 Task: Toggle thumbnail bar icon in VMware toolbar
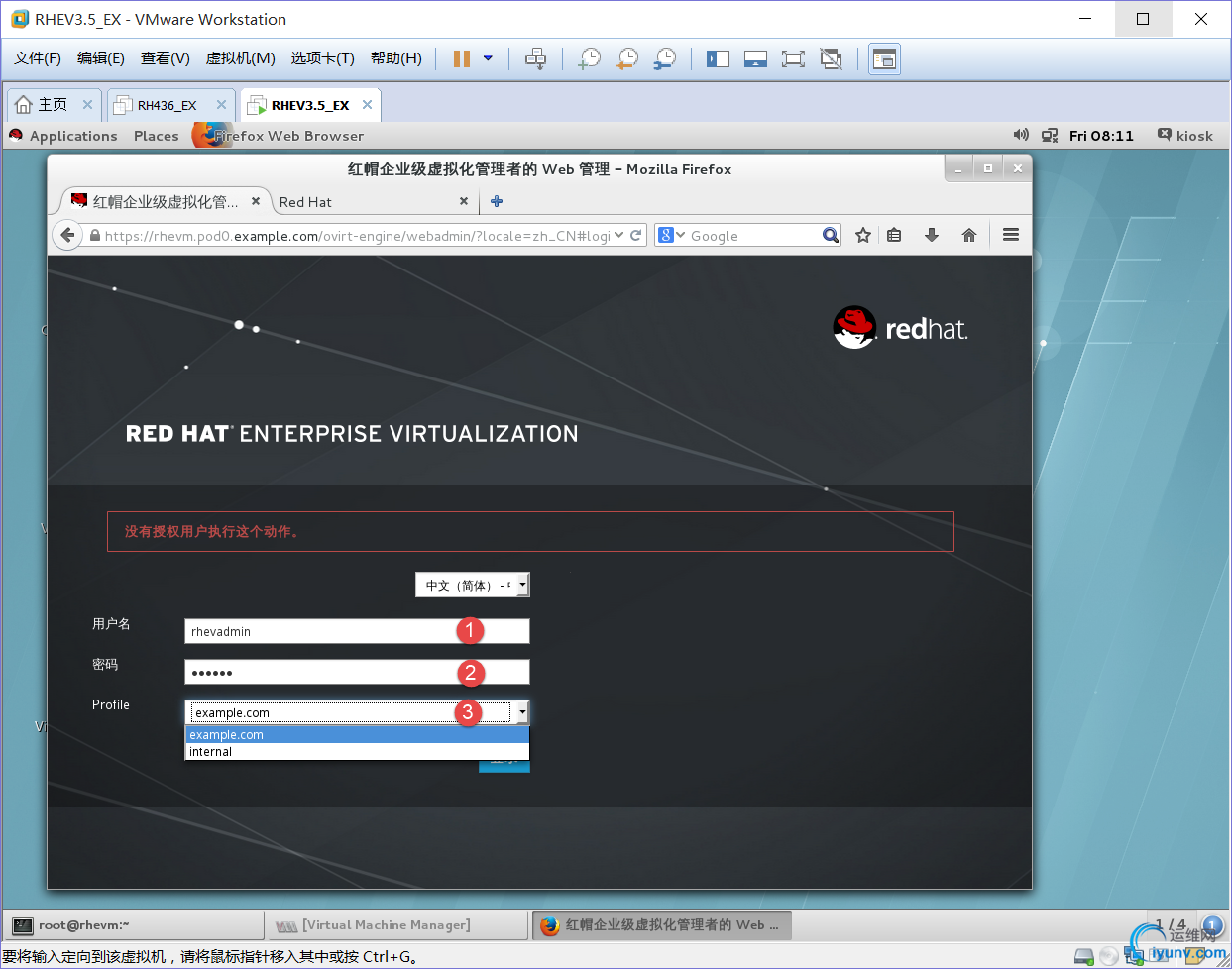(x=755, y=59)
